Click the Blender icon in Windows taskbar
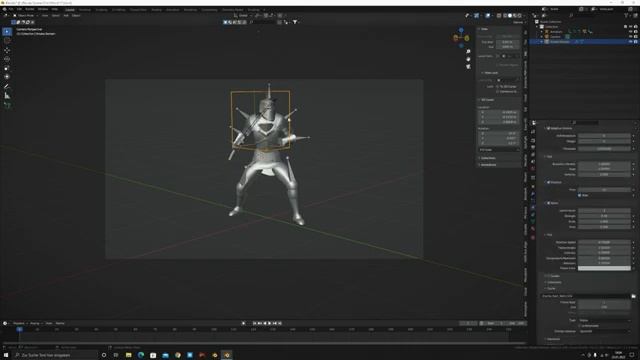The height and width of the screenshot is (360, 640). coord(227,355)
